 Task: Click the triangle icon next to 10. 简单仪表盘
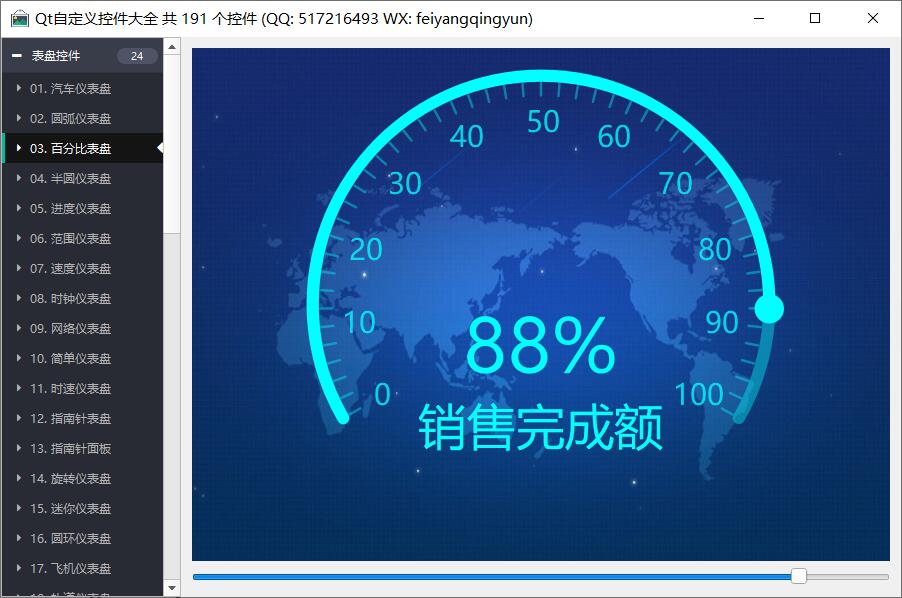click(19, 359)
